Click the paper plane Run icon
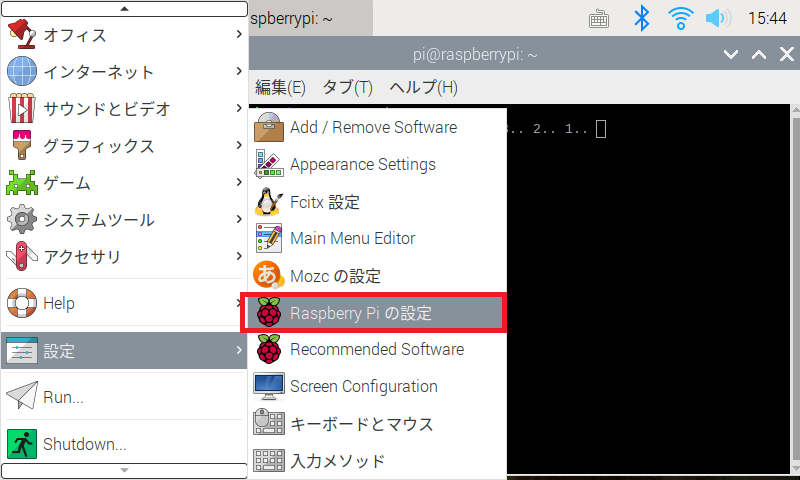The image size is (800, 480). (x=22, y=395)
